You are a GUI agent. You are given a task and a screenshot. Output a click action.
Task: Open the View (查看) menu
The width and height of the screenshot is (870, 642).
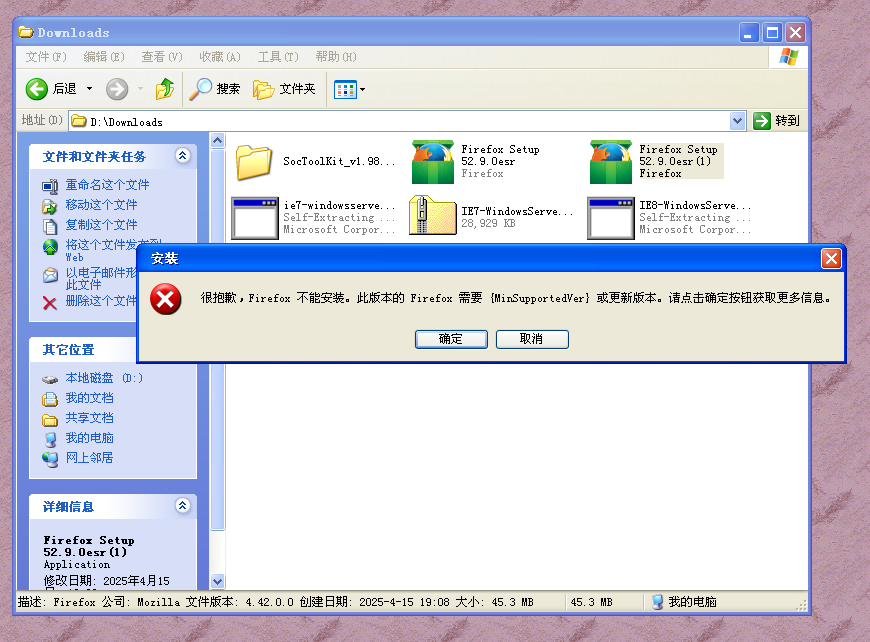coord(161,57)
